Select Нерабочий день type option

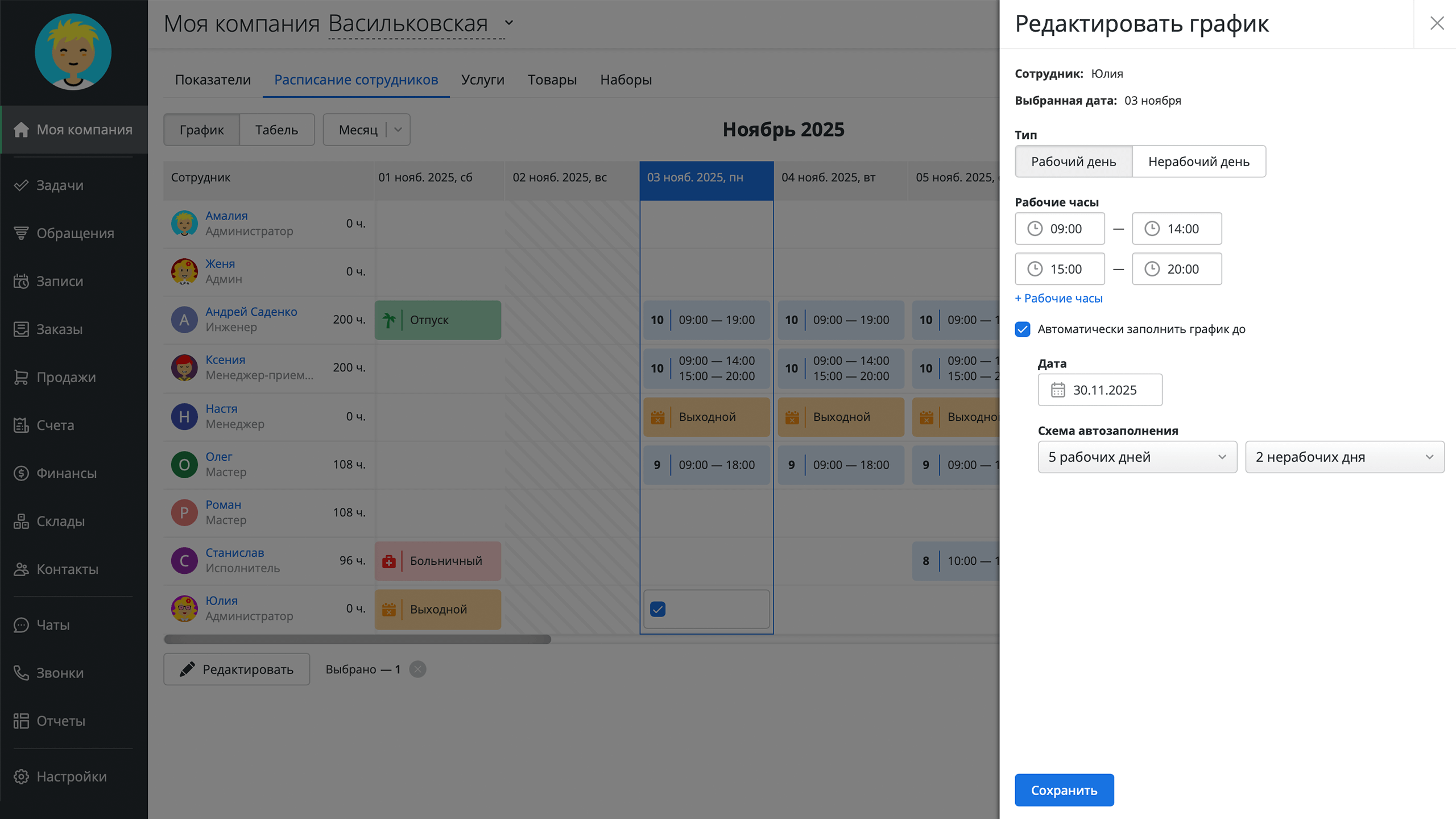(1198, 162)
